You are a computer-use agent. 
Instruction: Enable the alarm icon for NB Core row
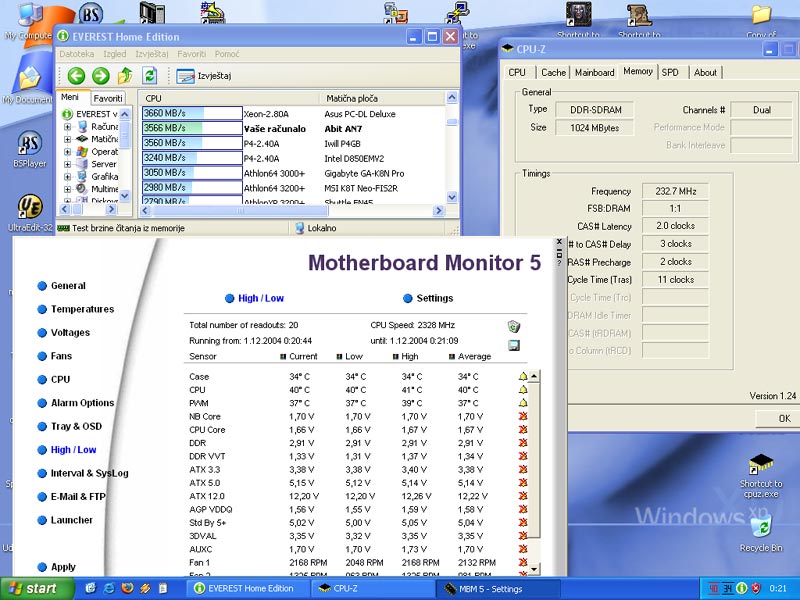(522, 416)
